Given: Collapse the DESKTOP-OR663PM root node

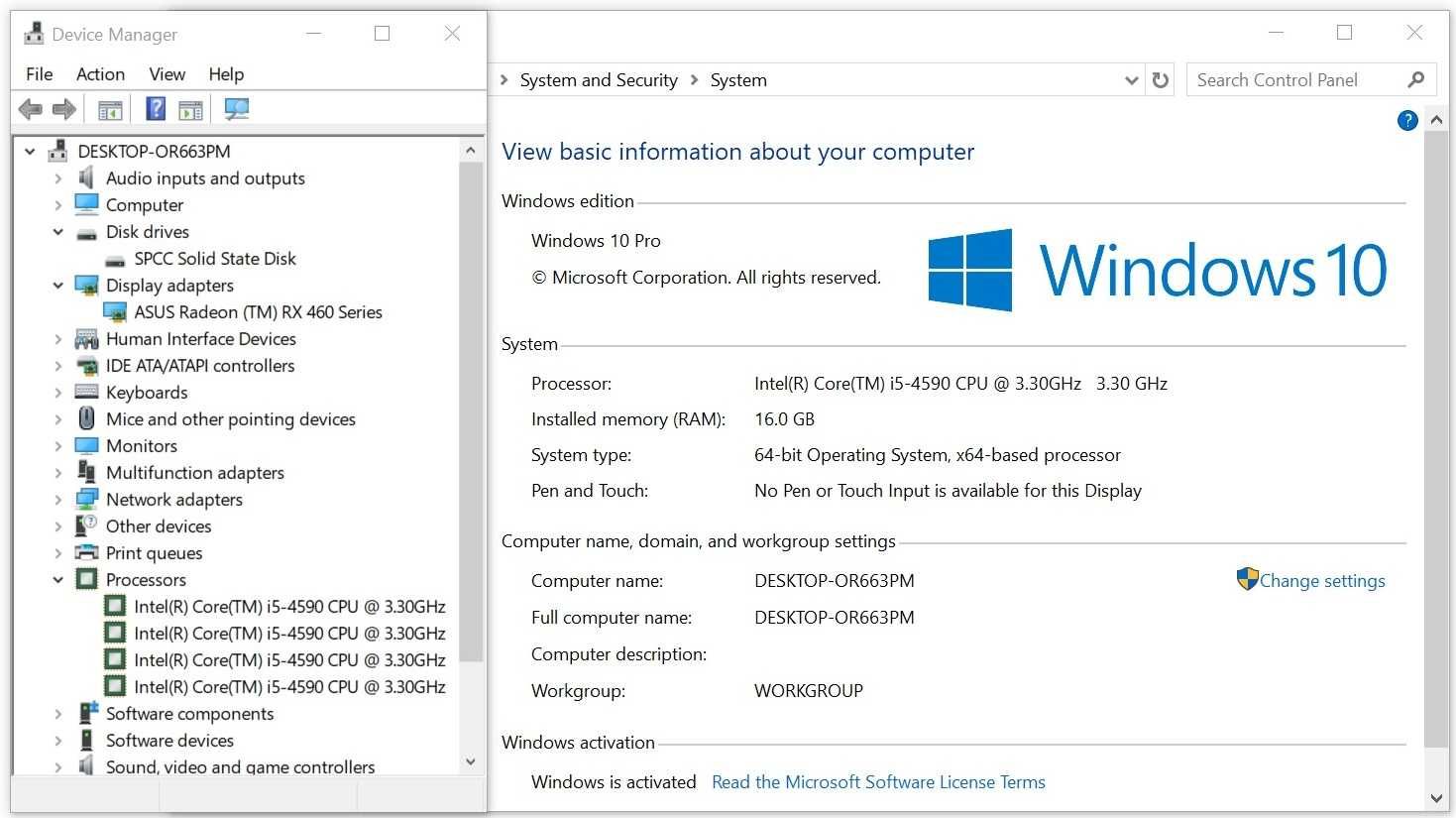Looking at the screenshot, I should (30, 152).
